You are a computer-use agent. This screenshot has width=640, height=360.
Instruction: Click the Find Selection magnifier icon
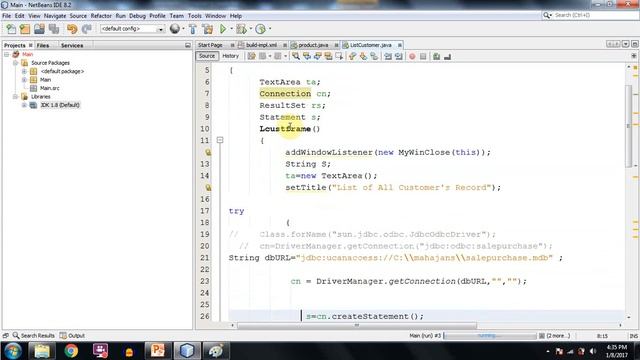point(296,56)
